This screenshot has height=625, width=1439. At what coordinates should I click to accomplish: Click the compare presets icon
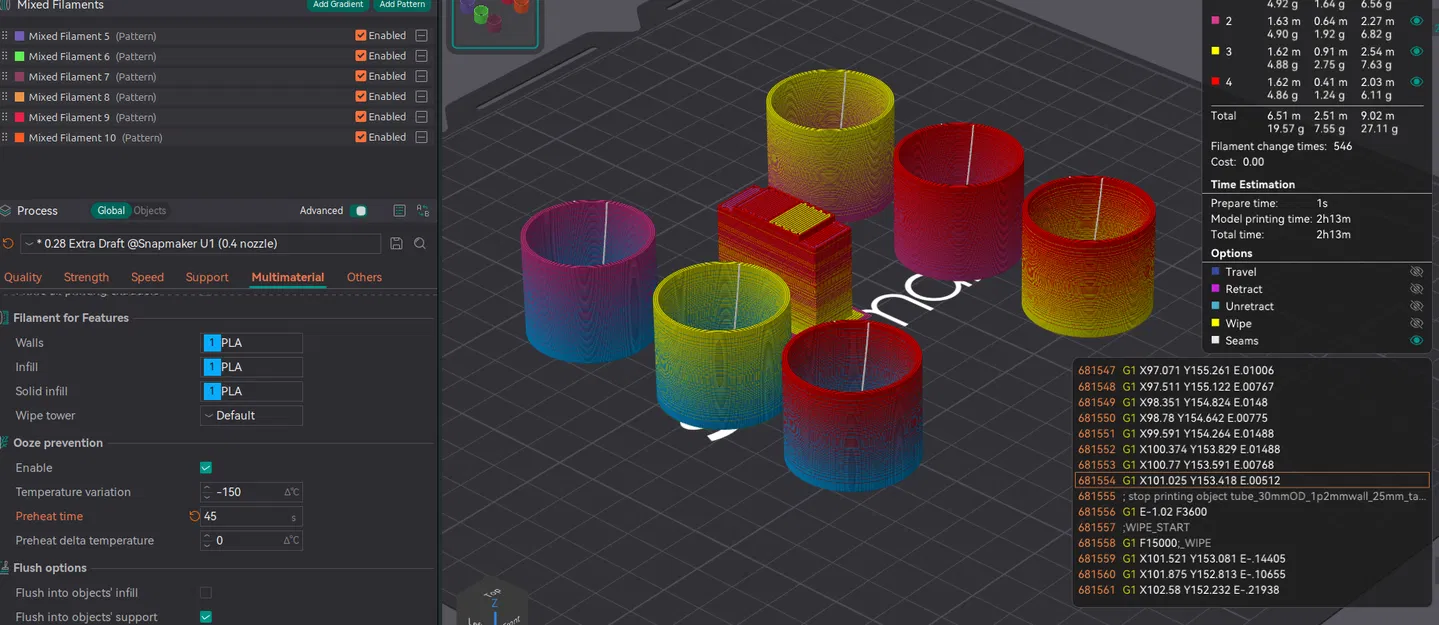(x=423, y=211)
